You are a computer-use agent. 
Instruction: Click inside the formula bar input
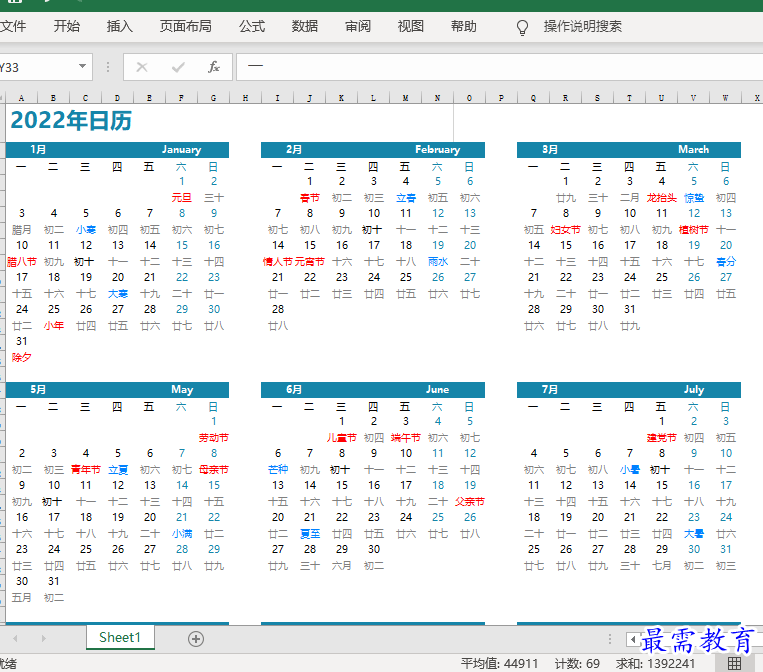click(x=499, y=67)
